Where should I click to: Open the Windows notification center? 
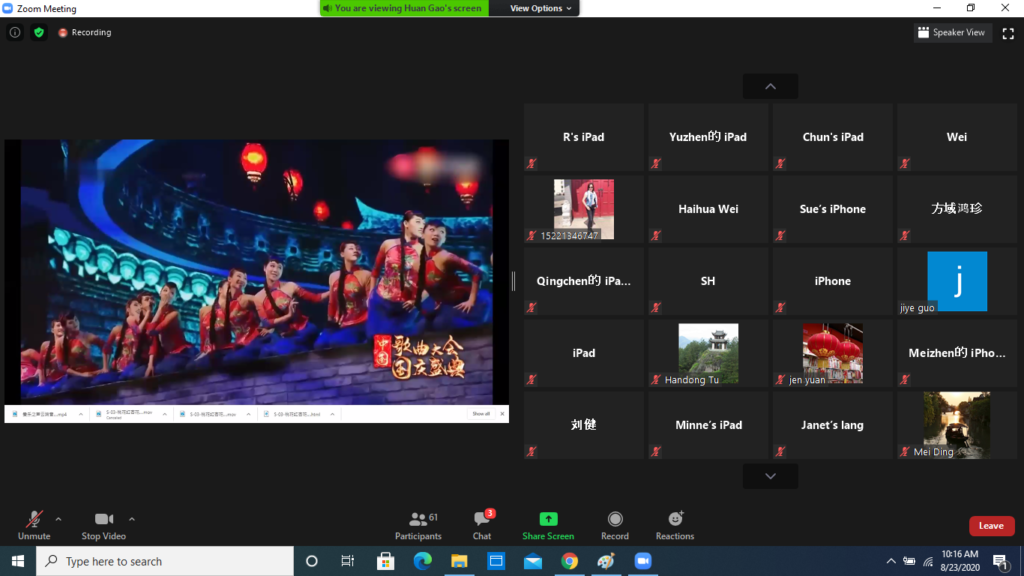tap(1000, 561)
